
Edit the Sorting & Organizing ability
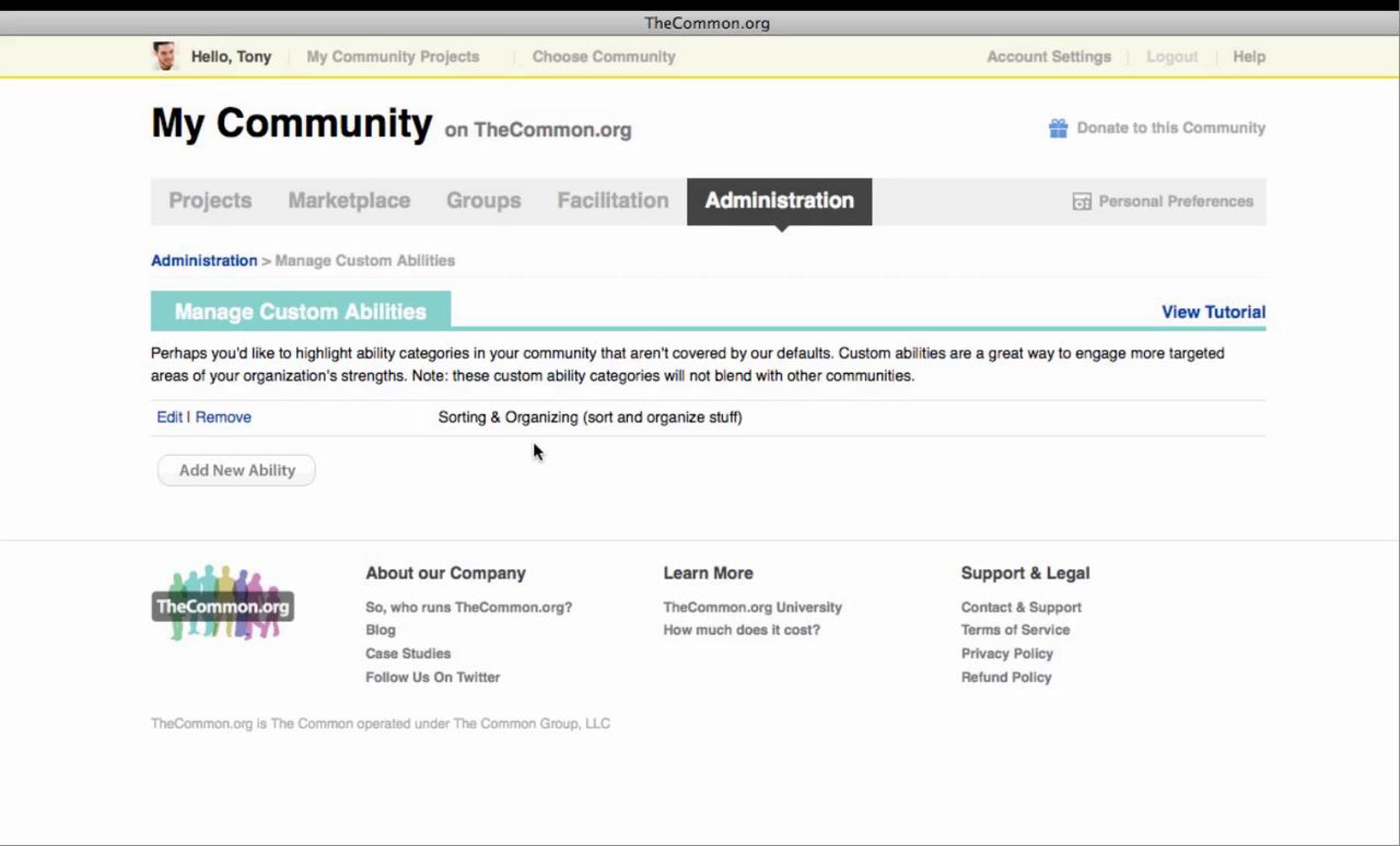pos(169,417)
